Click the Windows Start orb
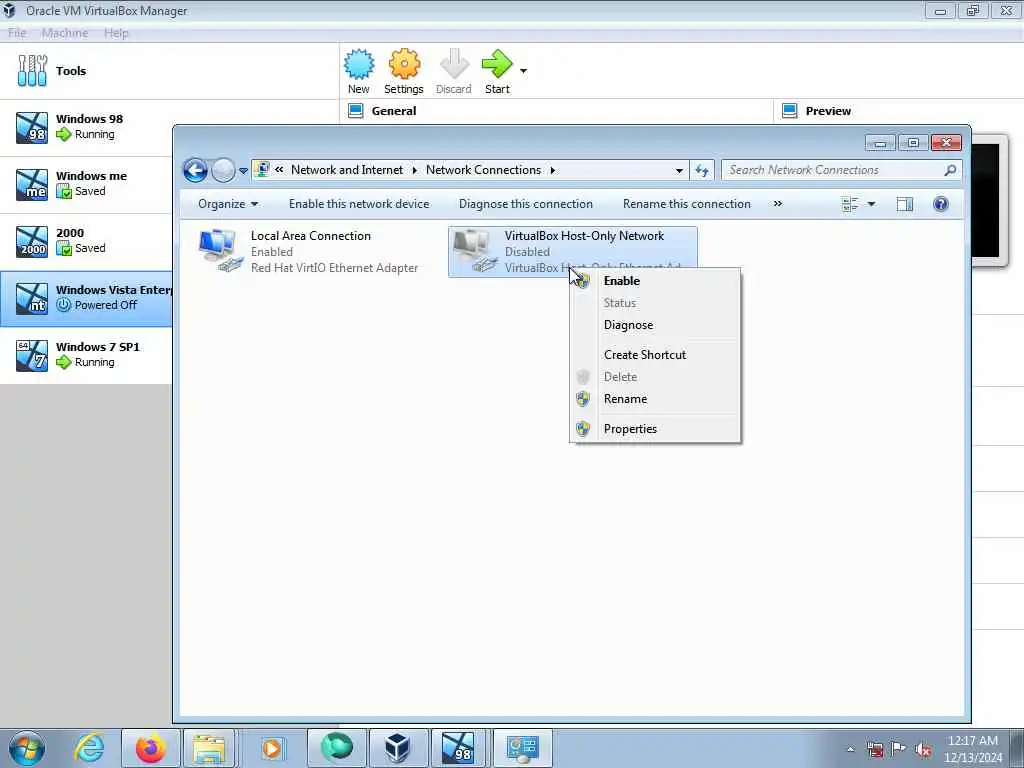Viewport: 1024px width, 768px height. [x=27, y=748]
